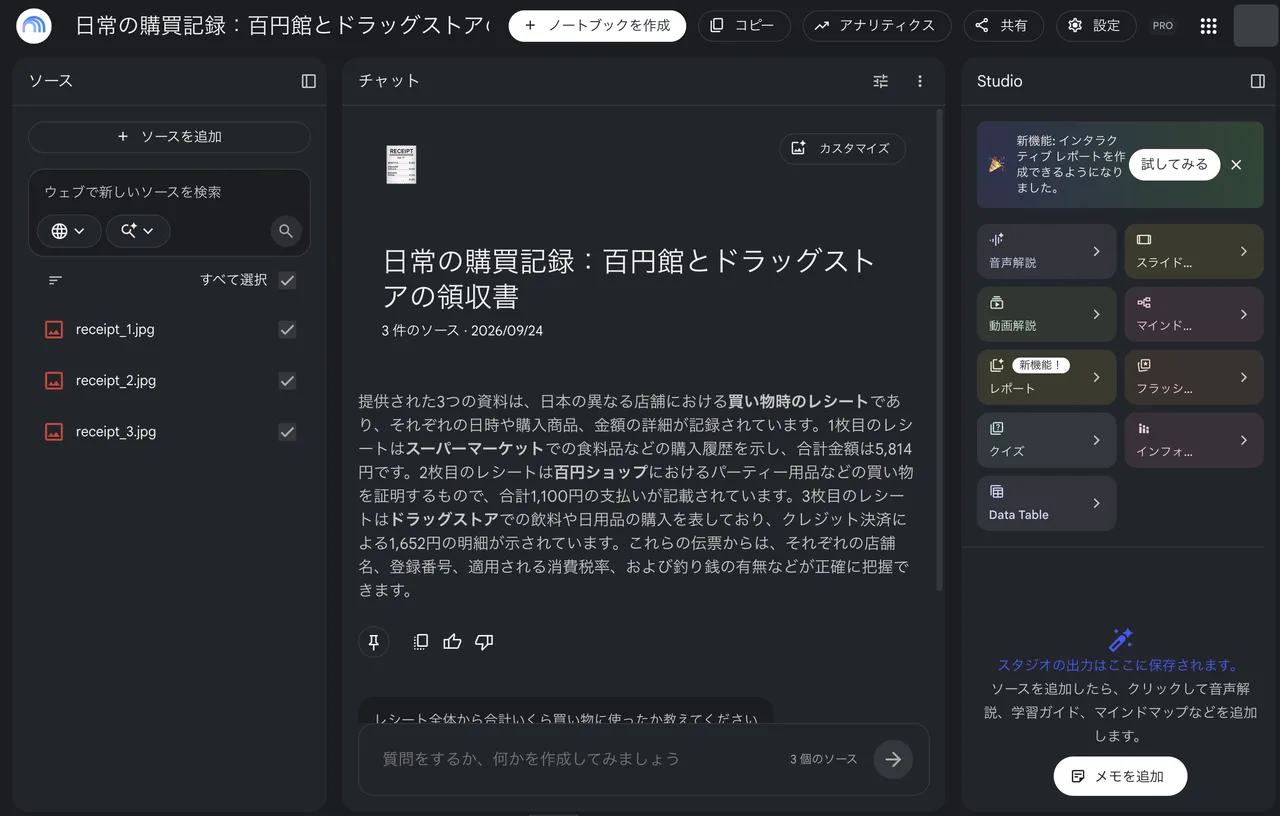Click the カスタマイズ button
The height and width of the screenshot is (816, 1280).
click(x=842, y=148)
